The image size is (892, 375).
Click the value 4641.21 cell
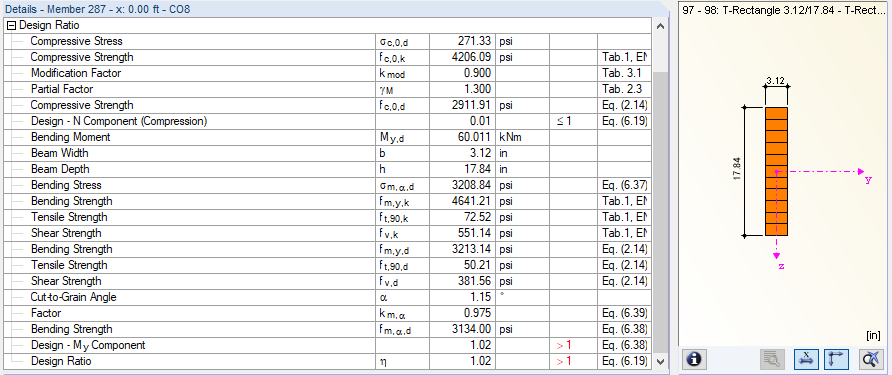tap(463, 201)
